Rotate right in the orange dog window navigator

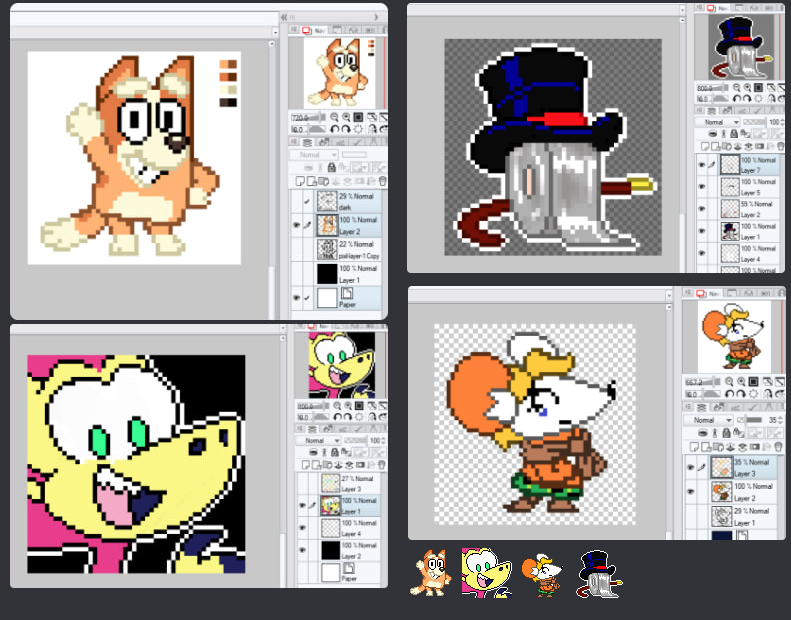click(x=347, y=129)
